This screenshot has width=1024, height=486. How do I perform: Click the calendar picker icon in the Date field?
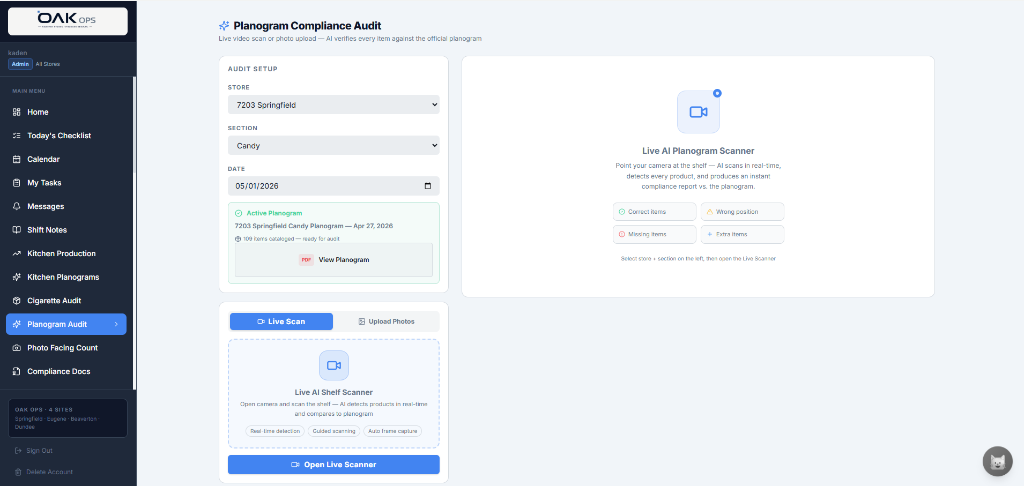428,186
